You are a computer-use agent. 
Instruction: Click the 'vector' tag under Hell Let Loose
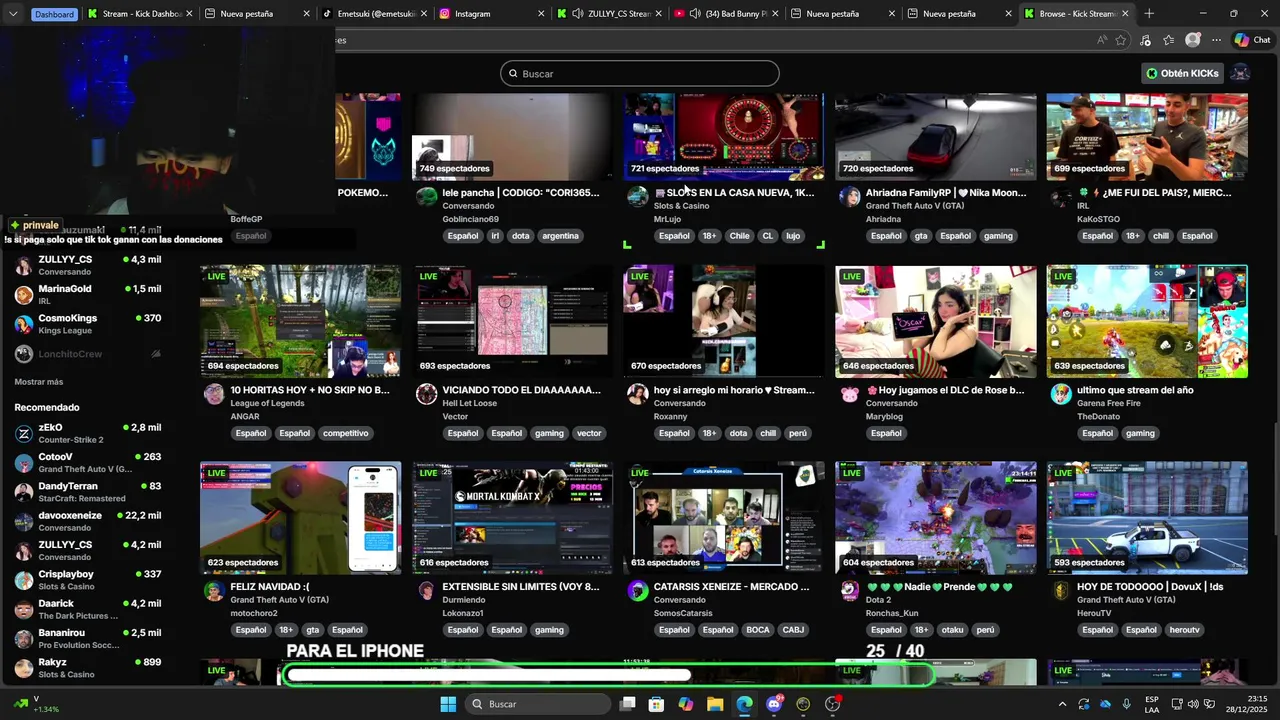click(x=589, y=433)
